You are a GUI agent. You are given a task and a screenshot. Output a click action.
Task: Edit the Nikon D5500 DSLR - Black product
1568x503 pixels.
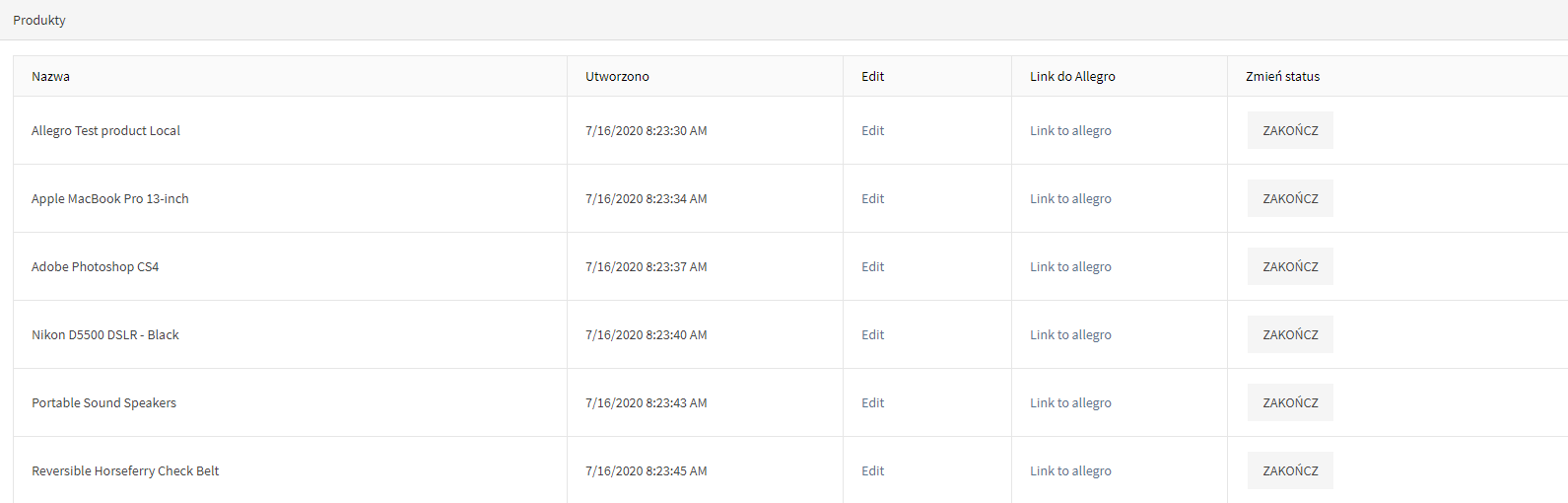[872, 334]
